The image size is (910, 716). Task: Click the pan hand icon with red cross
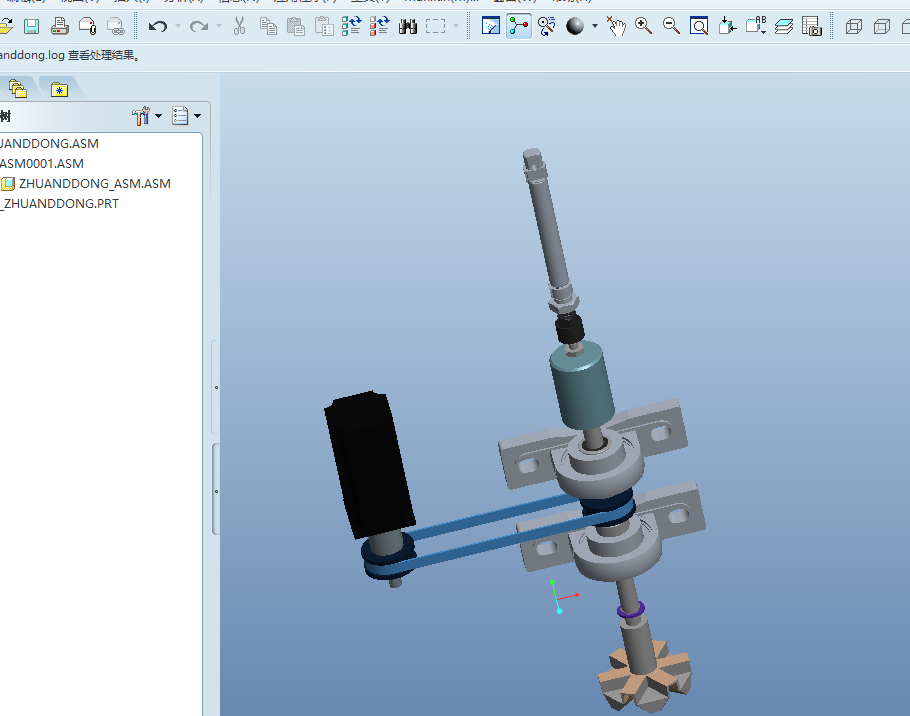click(x=616, y=26)
